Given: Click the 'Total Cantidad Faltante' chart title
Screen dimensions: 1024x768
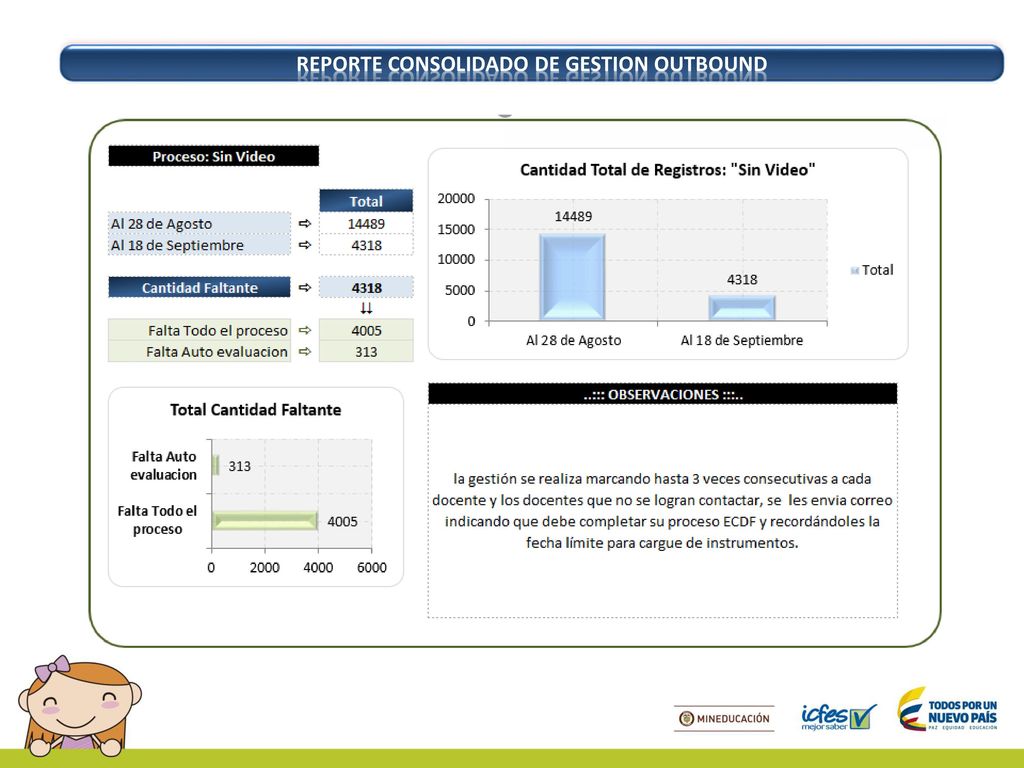Looking at the screenshot, I should coord(255,409).
